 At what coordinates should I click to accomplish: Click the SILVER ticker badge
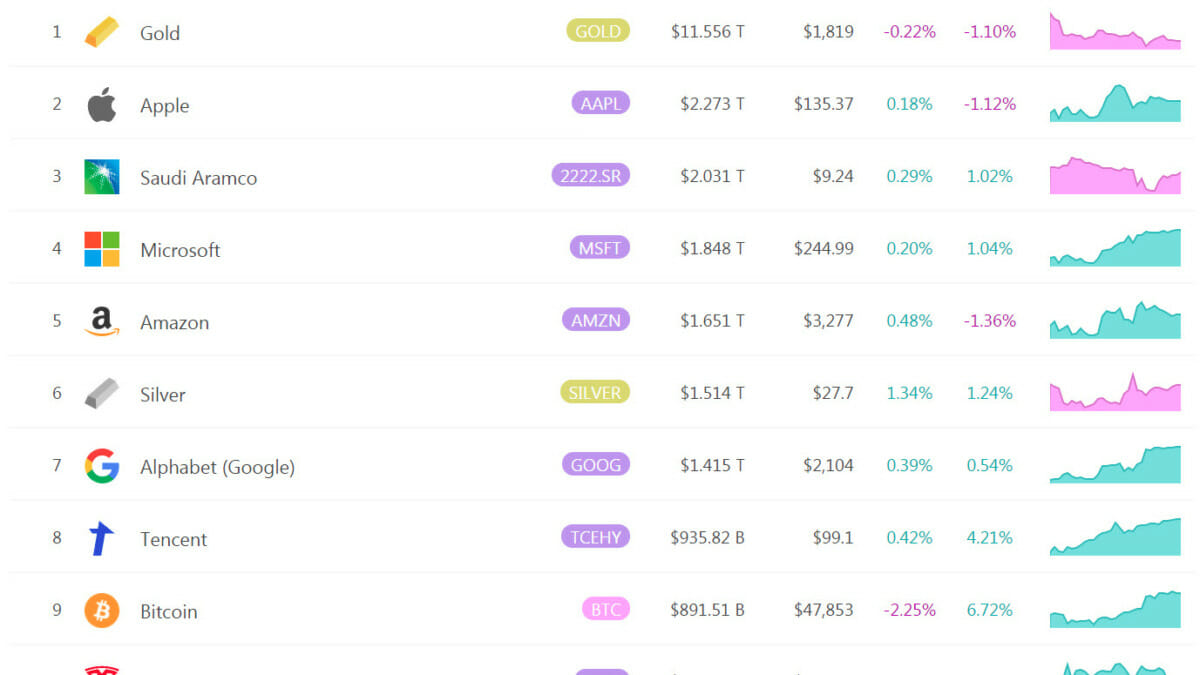pyautogui.click(x=595, y=392)
